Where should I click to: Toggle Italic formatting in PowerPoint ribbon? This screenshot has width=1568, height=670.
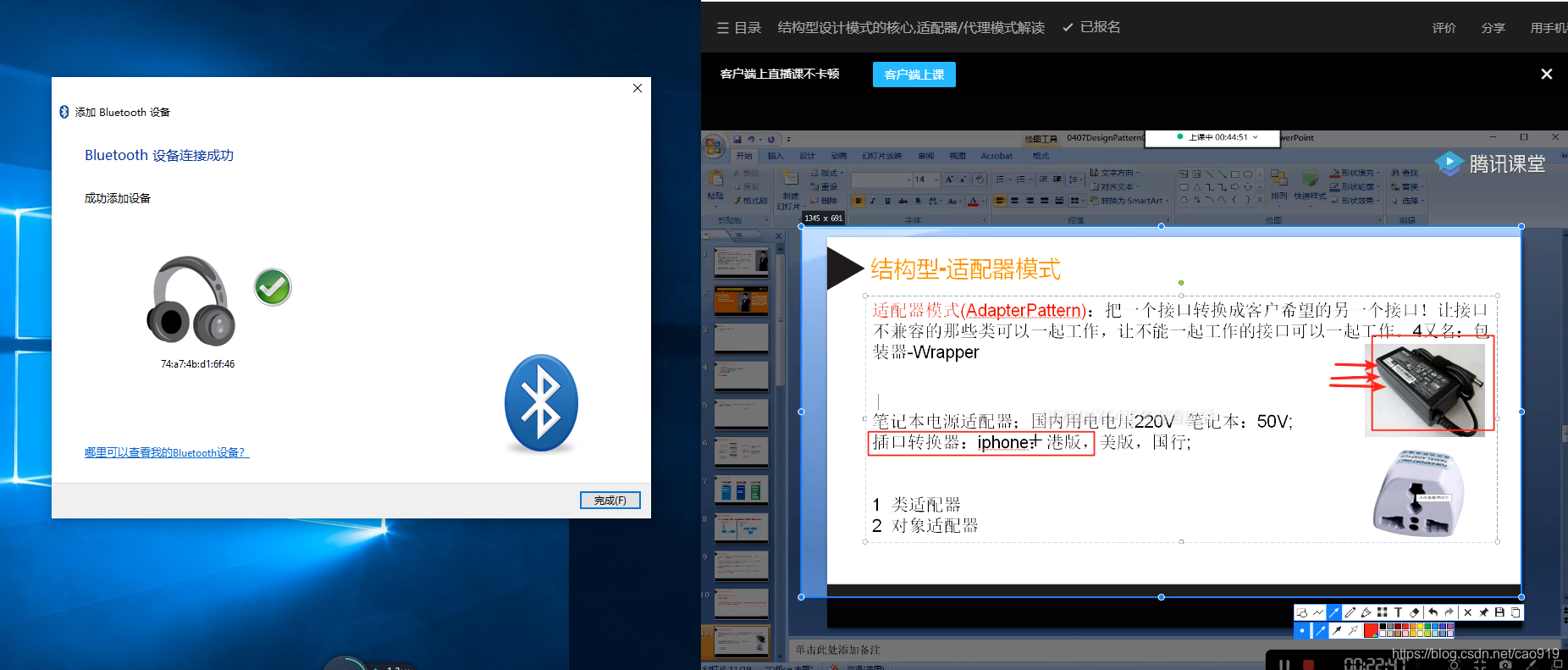coord(873,201)
